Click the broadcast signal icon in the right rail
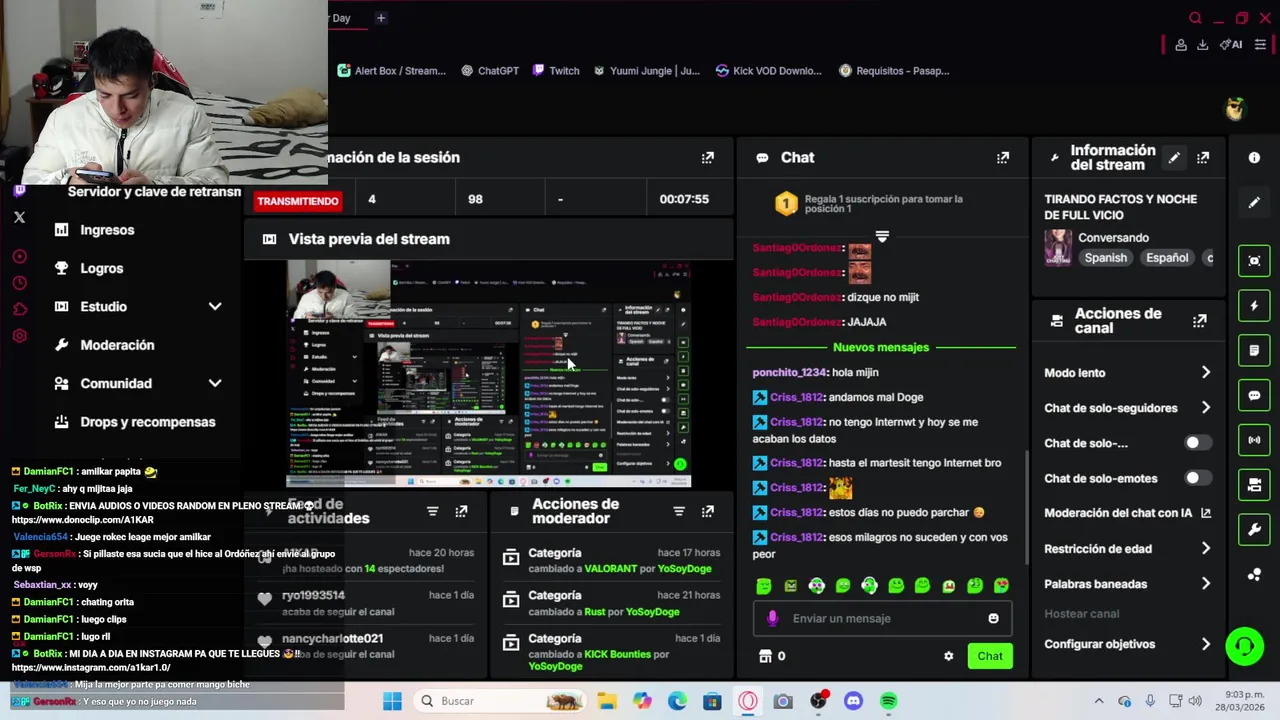Screen dimensions: 1280x720 tap(1254, 440)
